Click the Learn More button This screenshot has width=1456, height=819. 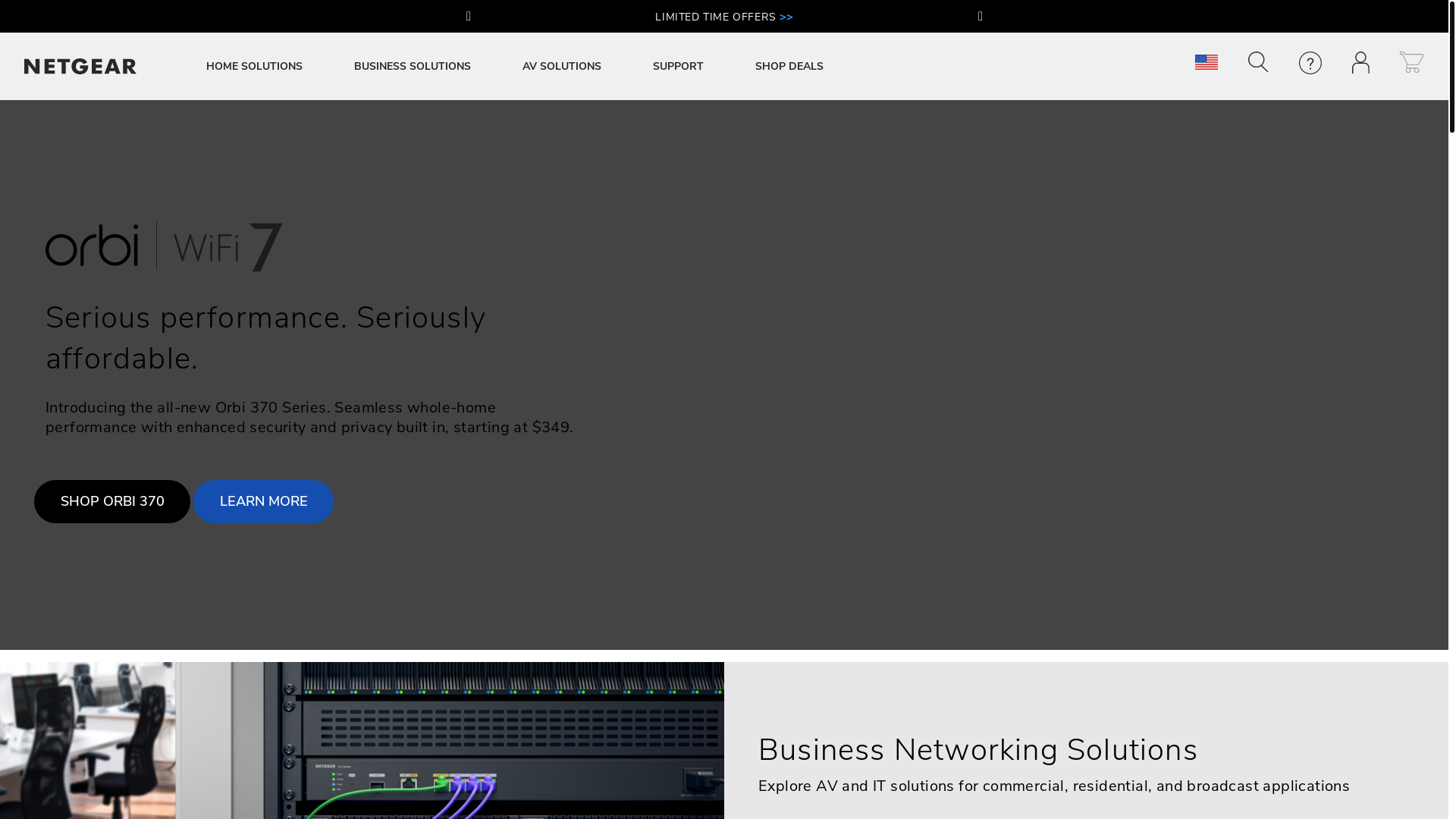click(x=263, y=501)
